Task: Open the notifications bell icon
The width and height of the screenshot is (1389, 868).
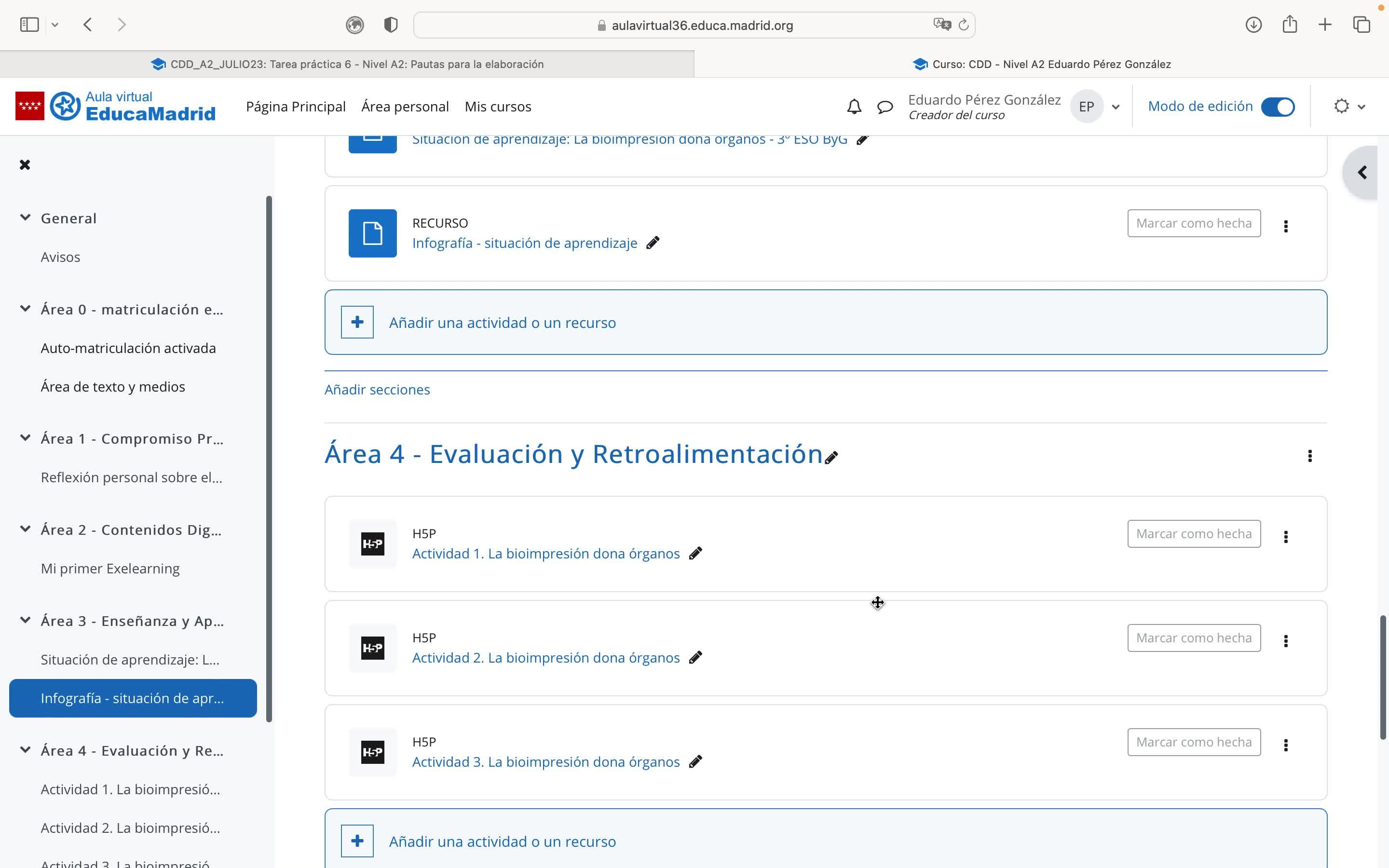Action: coord(854,107)
